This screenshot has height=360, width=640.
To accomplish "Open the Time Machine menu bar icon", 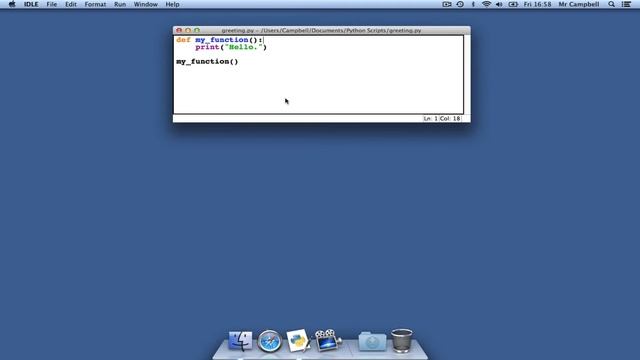I will tap(460, 4).
